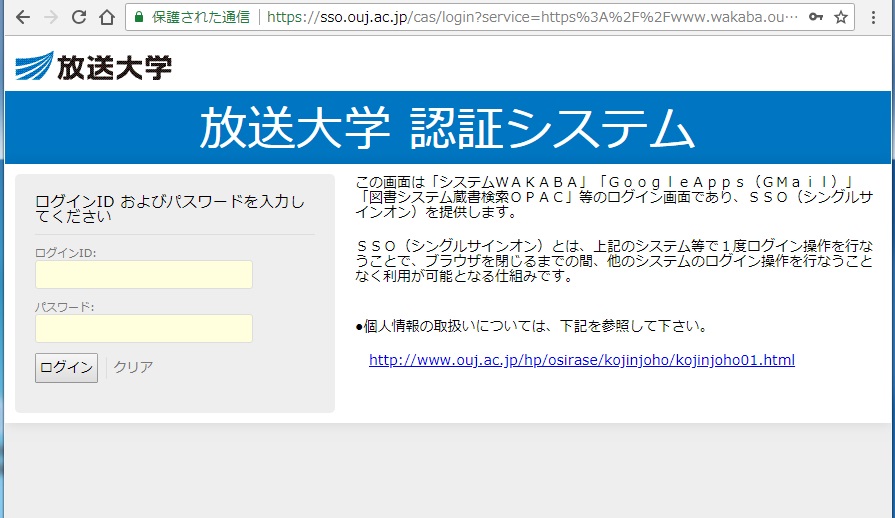Click the ログインID およびパスワードを入力してください heading
The height and width of the screenshot is (518, 895).
pyautogui.click(x=170, y=209)
